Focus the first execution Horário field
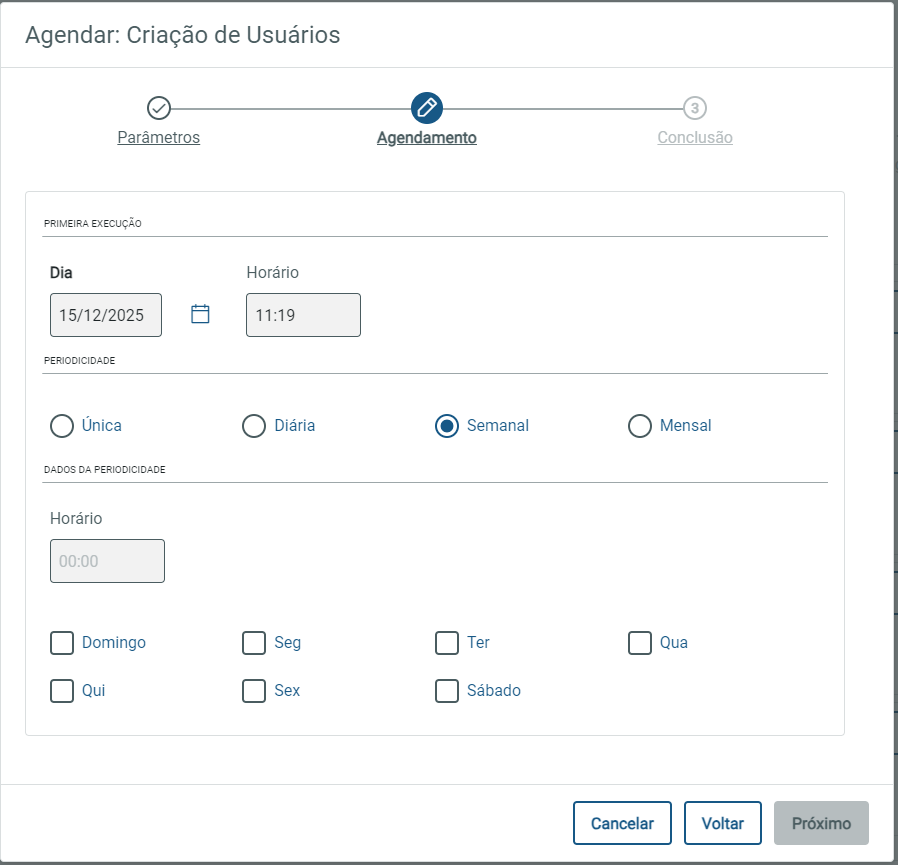Screen dimensions: 898x865 click(303, 315)
